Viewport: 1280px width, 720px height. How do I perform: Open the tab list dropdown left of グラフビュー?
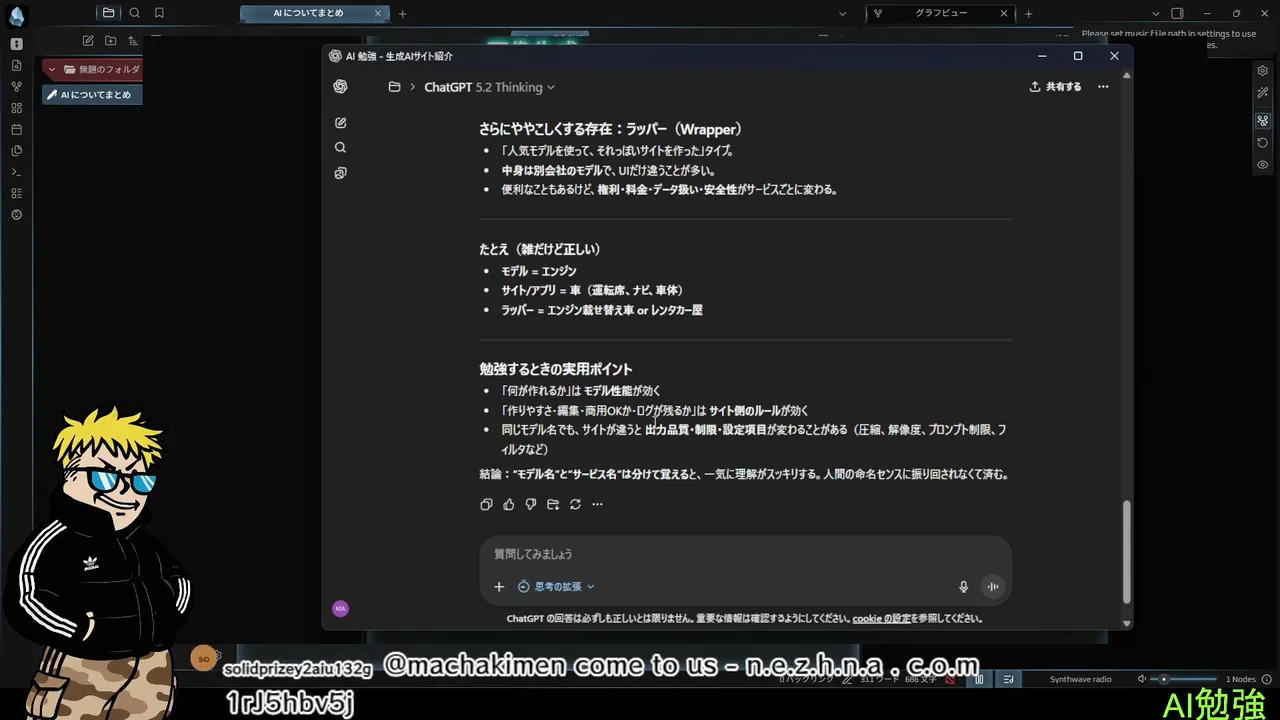click(x=842, y=13)
